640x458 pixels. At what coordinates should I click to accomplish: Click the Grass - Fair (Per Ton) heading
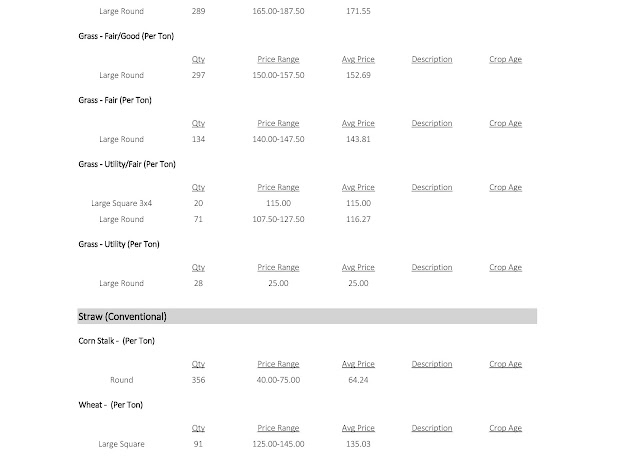pyautogui.click(x=115, y=100)
